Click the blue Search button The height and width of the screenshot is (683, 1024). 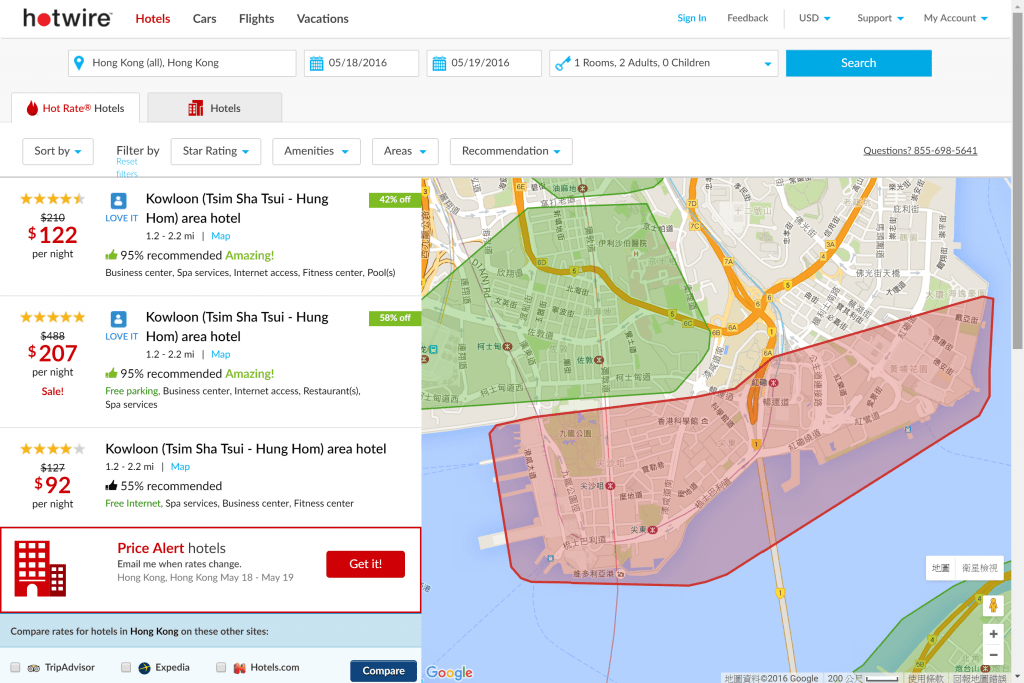click(x=858, y=63)
